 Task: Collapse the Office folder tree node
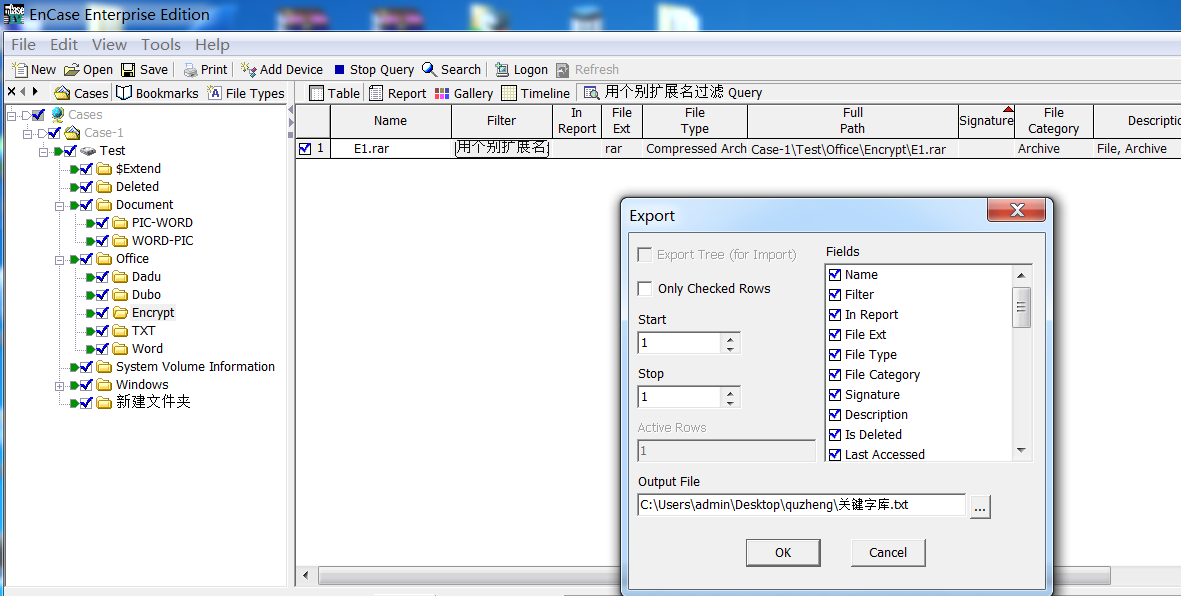[60, 259]
